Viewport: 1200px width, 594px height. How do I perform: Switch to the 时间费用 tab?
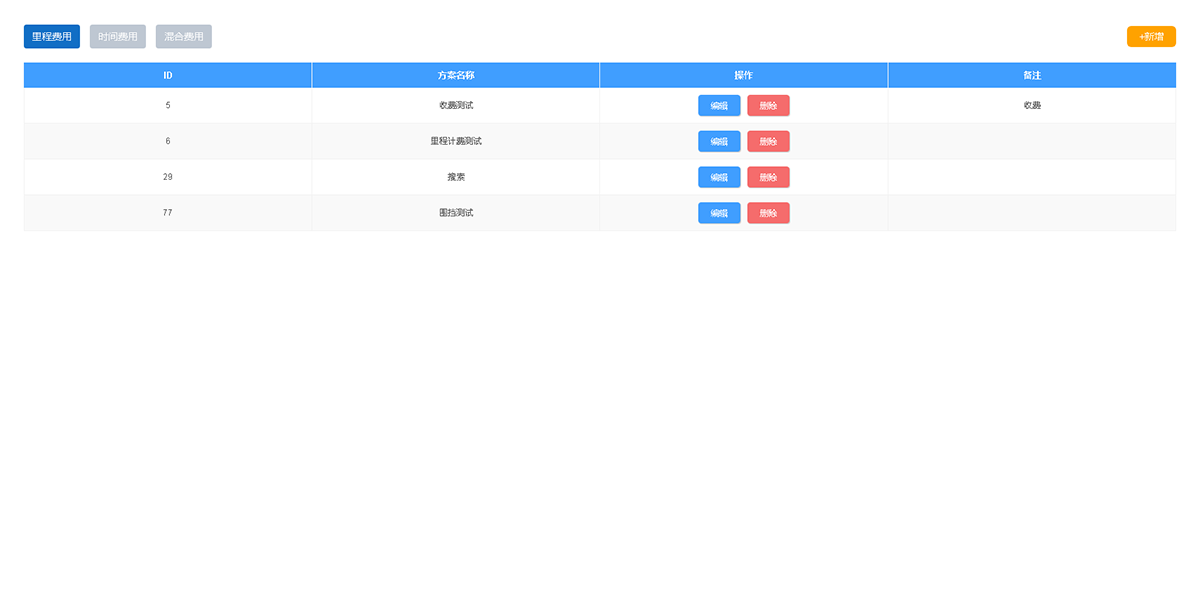(118, 37)
